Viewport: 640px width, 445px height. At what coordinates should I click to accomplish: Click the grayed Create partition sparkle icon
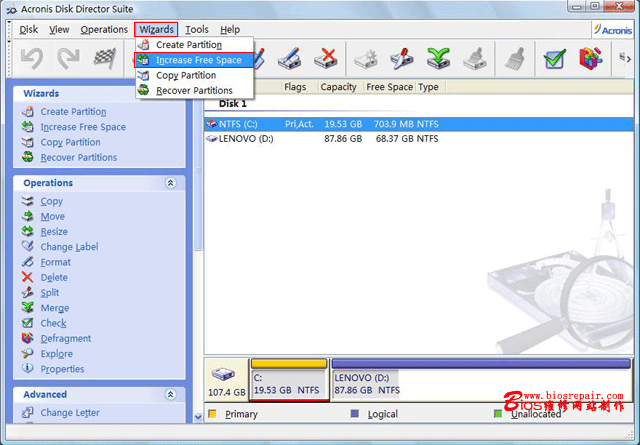point(366,59)
